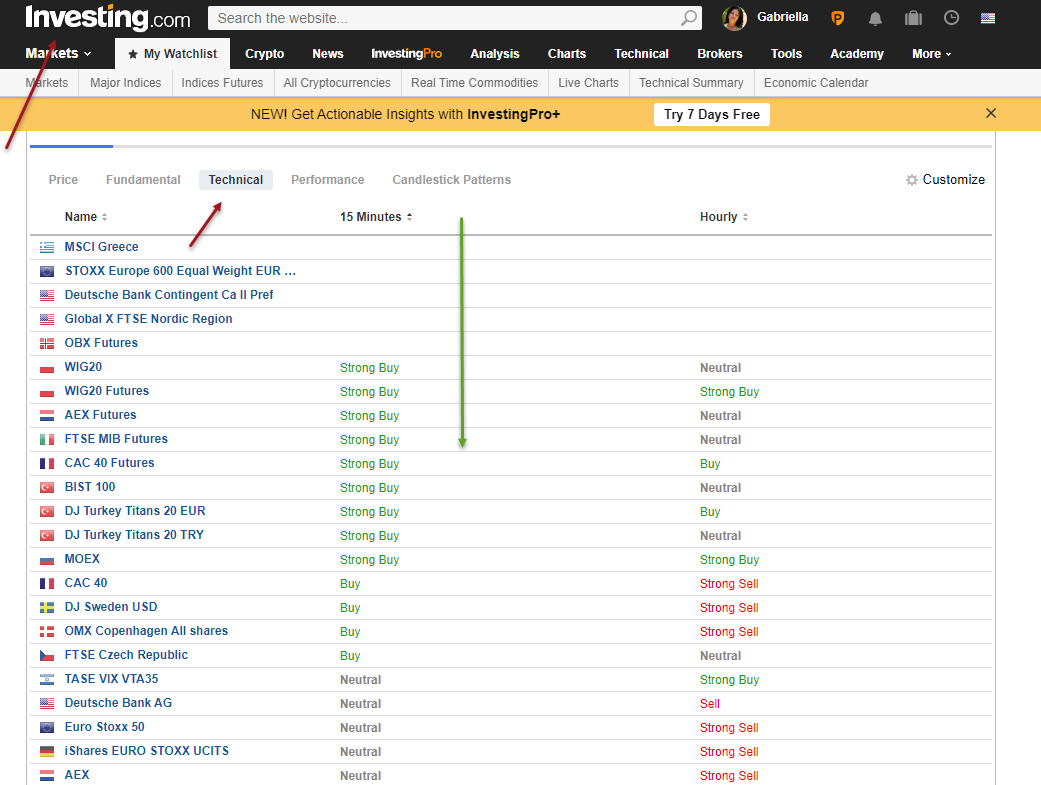Open Gabriella's profile avatar

click(734, 18)
